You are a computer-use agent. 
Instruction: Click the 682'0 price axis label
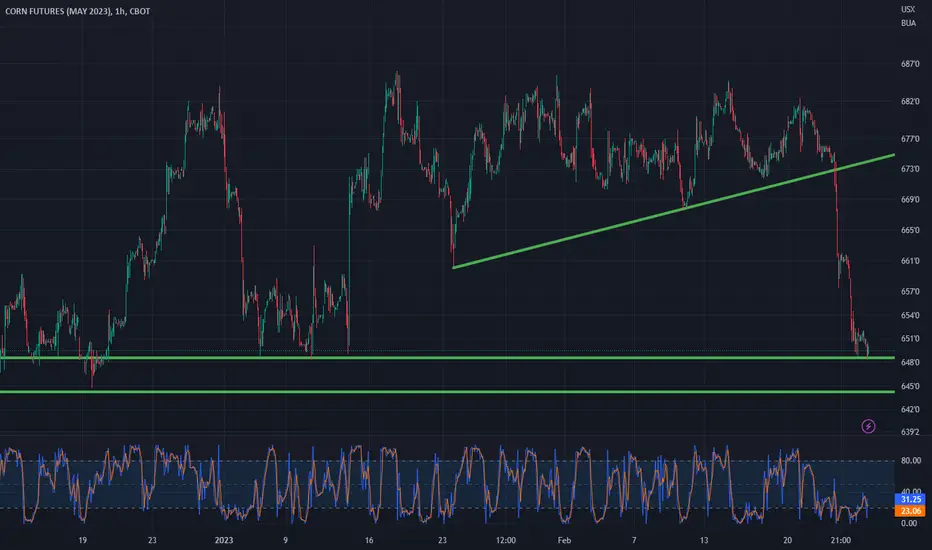pyautogui.click(x=910, y=102)
